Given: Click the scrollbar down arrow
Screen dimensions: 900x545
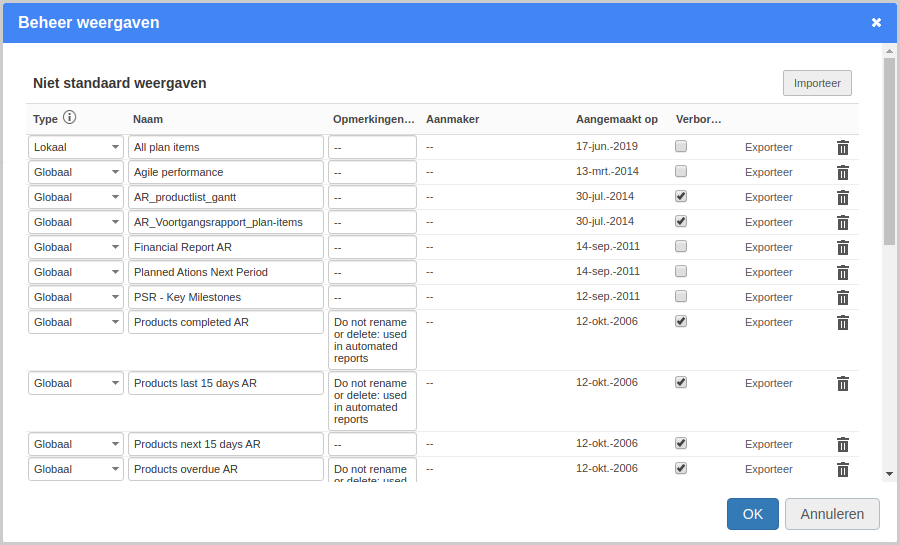Looking at the screenshot, I should (889, 474).
